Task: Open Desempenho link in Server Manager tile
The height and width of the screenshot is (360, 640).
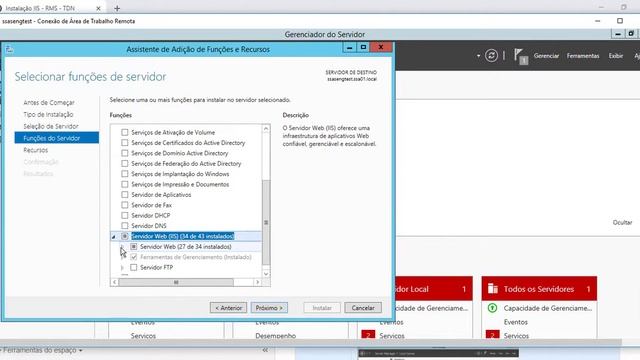Action: click(276, 336)
